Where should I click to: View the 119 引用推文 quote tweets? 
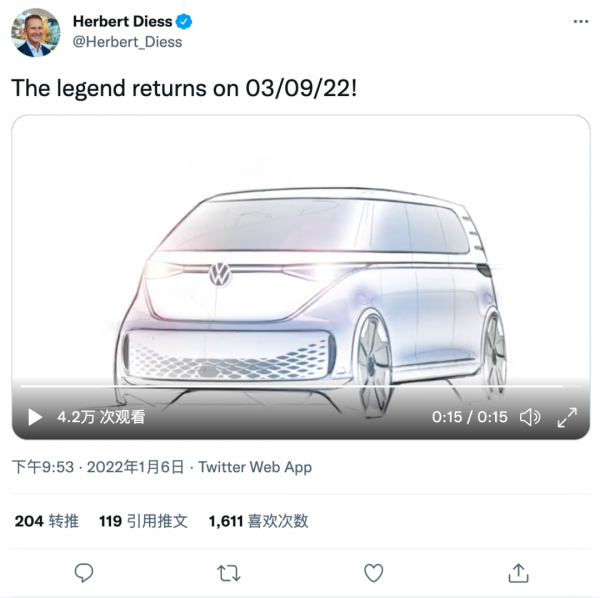pyautogui.click(x=143, y=521)
